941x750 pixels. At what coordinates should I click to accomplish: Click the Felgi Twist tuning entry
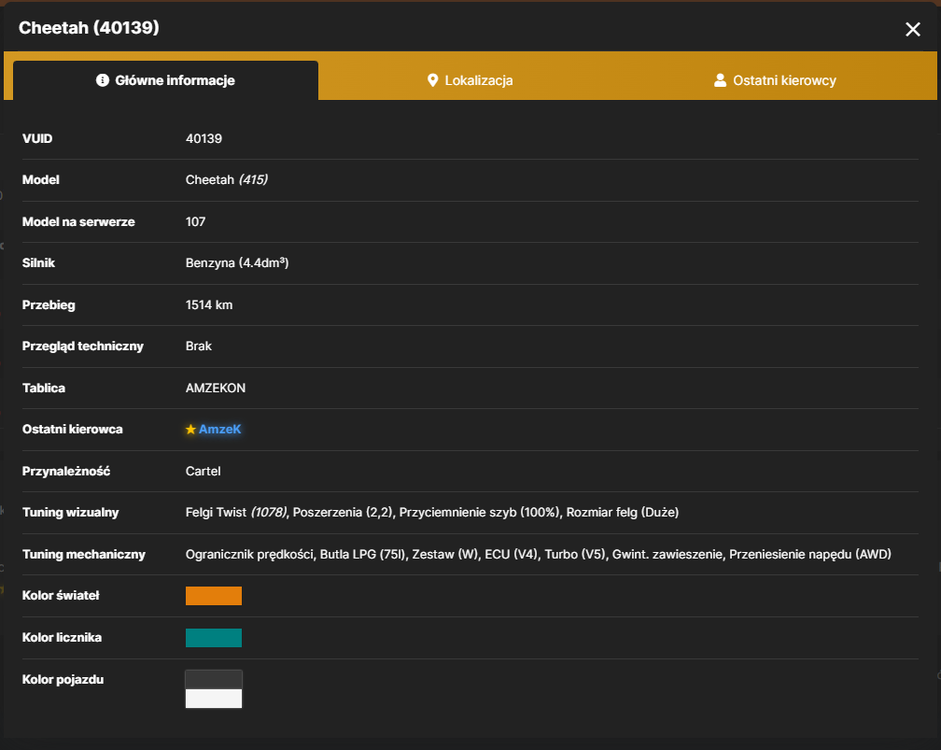click(x=236, y=512)
